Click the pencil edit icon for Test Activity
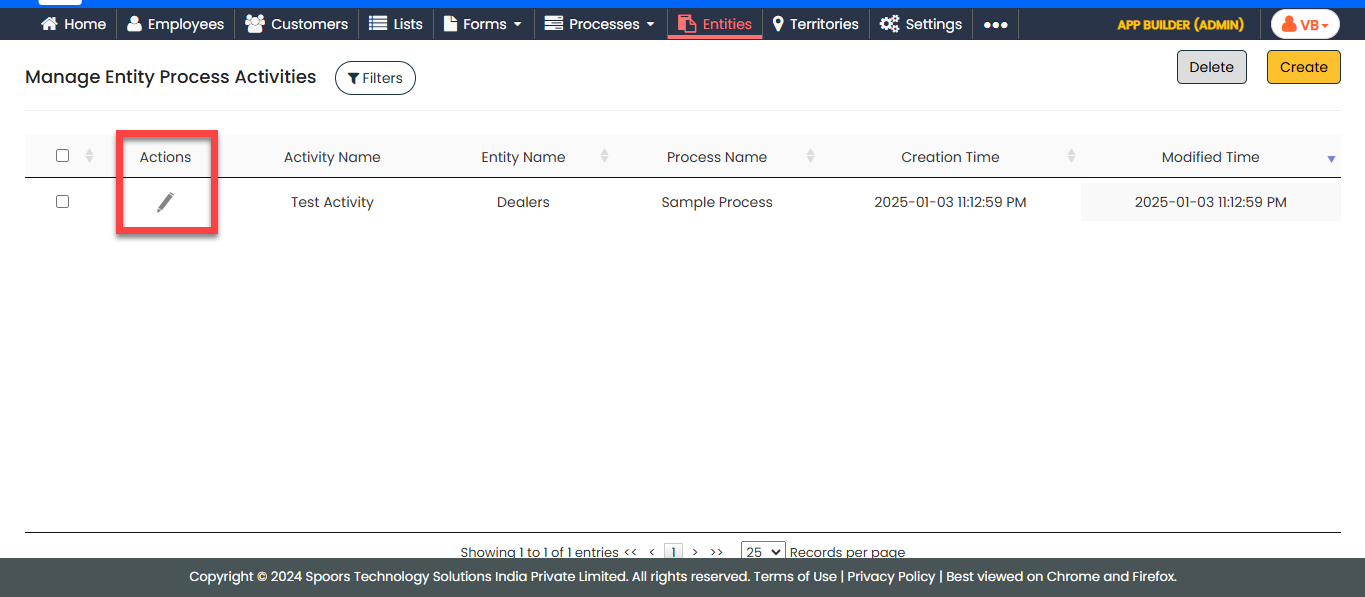1365x597 pixels. pyautogui.click(x=165, y=203)
